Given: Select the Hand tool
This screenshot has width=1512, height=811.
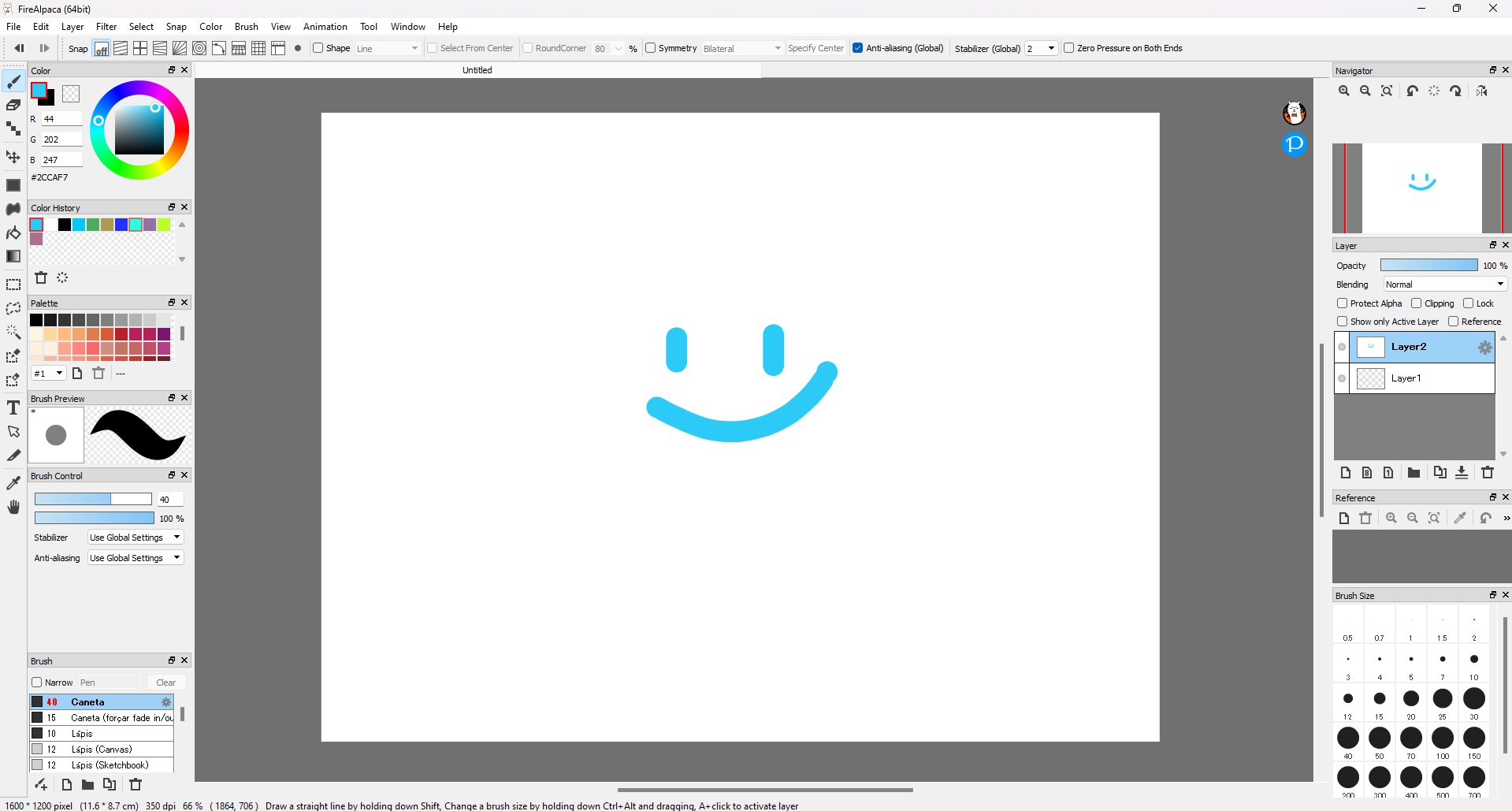Looking at the screenshot, I should pyautogui.click(x=13, y=507).
